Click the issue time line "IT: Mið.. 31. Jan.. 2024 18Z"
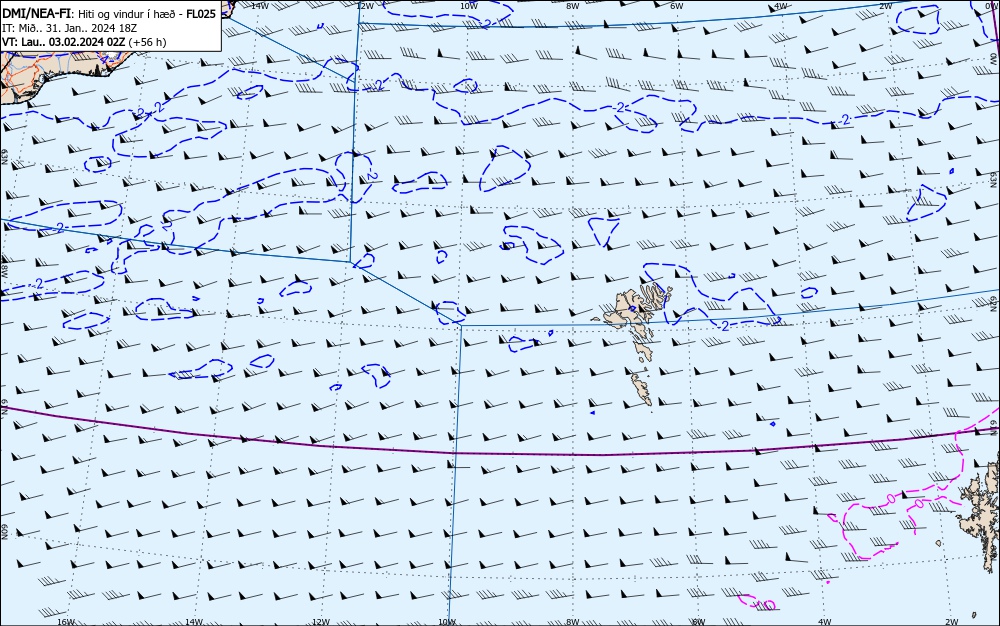This screenshot has height=626, width=1000. click(70, 28)
